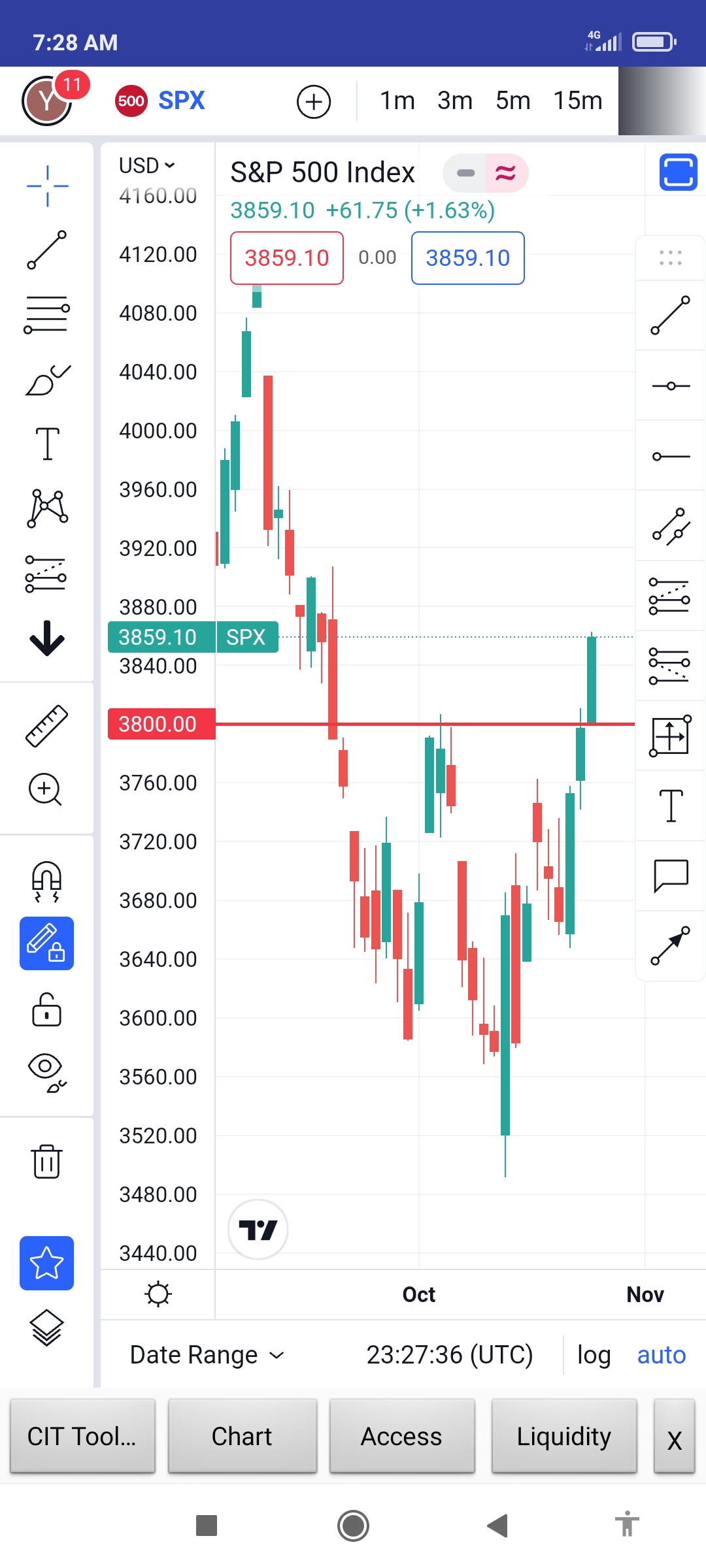706x1568 pixels.
Task: Select the brush drawing tool
Action: click(47, 380)
